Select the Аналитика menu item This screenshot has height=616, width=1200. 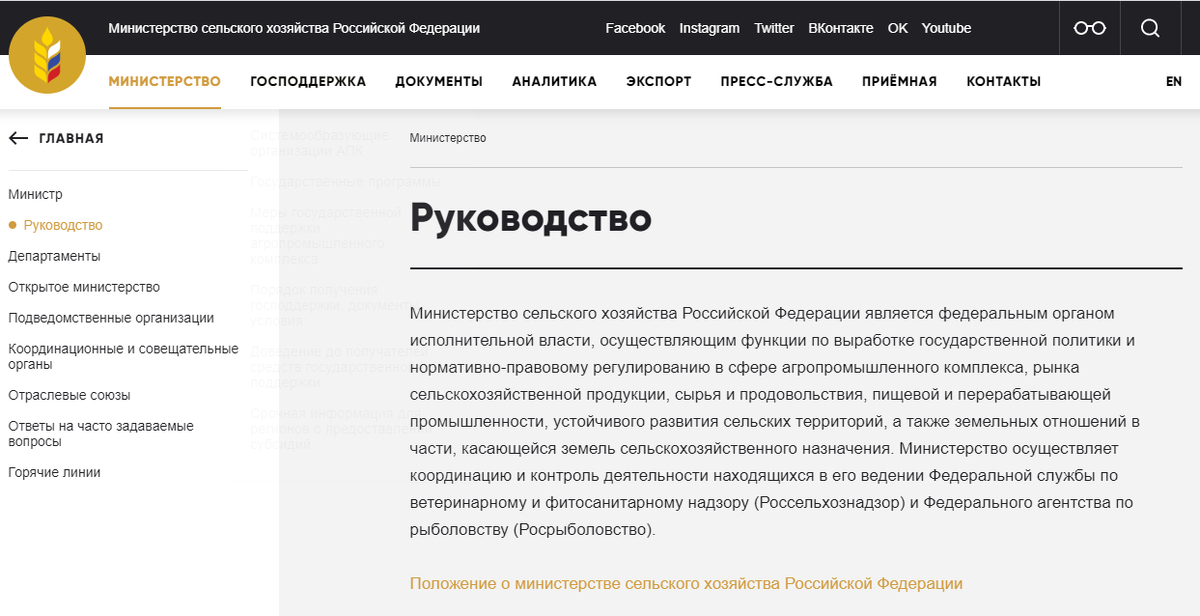(x=554, y=82)
